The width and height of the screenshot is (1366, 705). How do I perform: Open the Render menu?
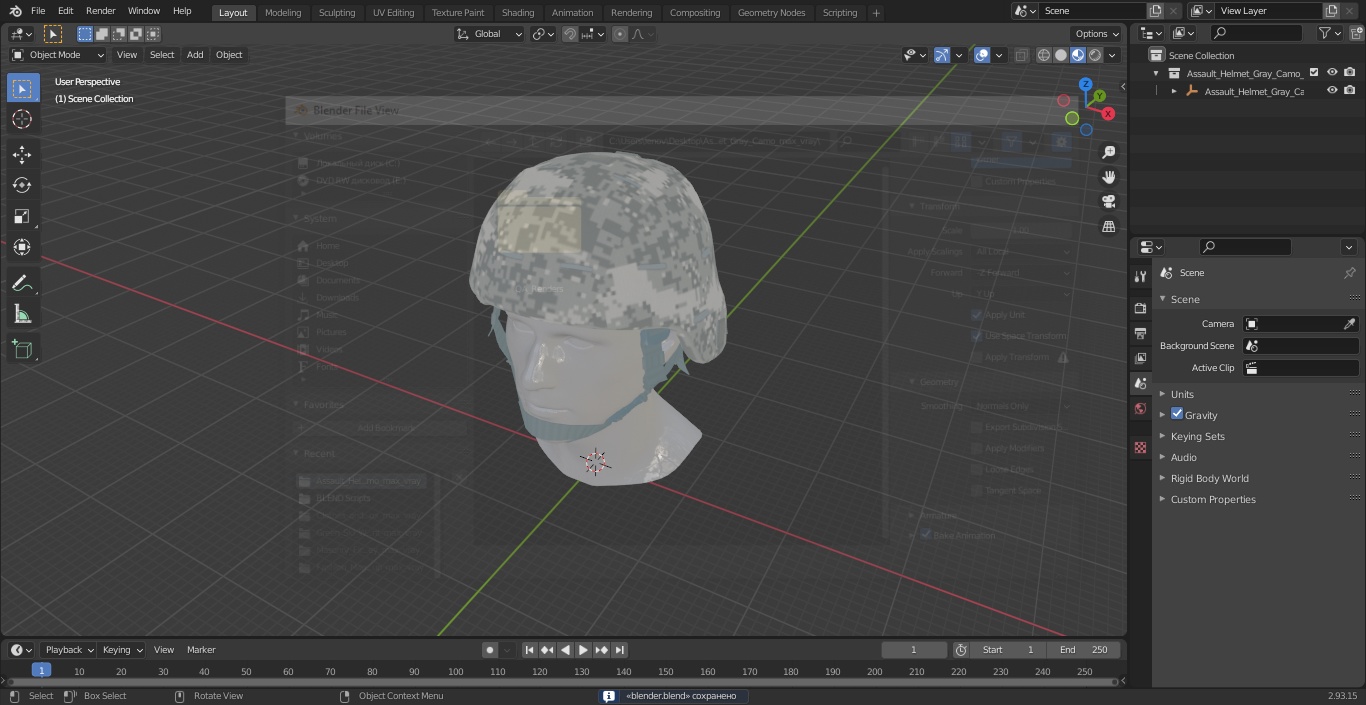(100, 11)
